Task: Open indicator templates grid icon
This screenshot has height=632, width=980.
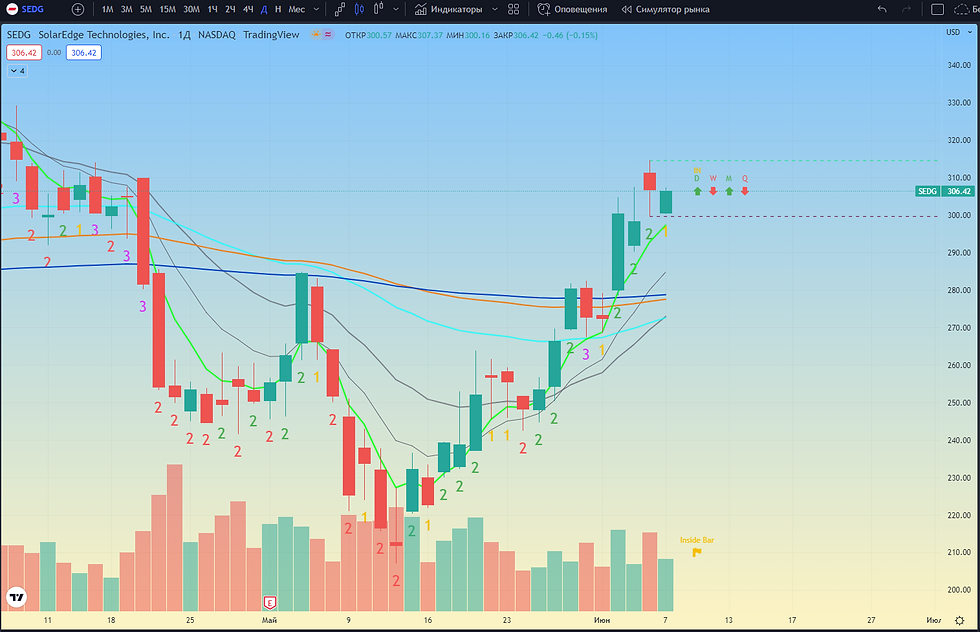Action: click(x=514, y=9)
